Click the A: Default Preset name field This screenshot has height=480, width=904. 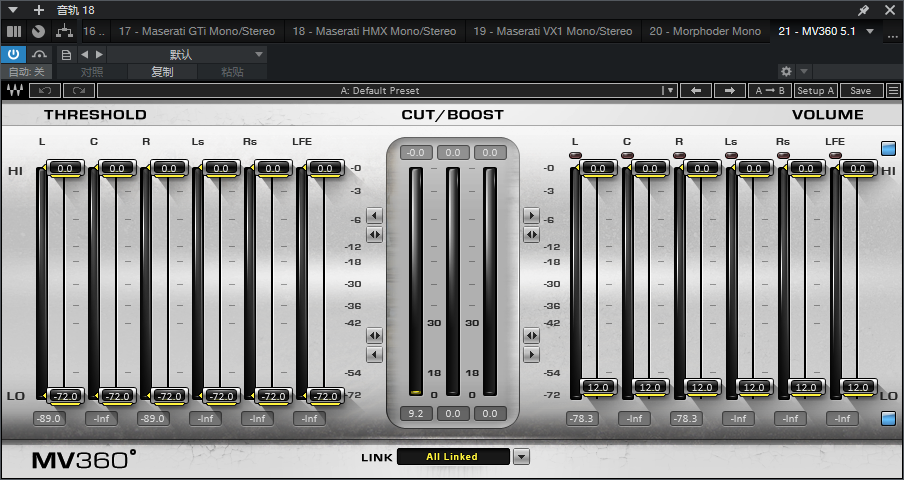(x=379, y=90)
